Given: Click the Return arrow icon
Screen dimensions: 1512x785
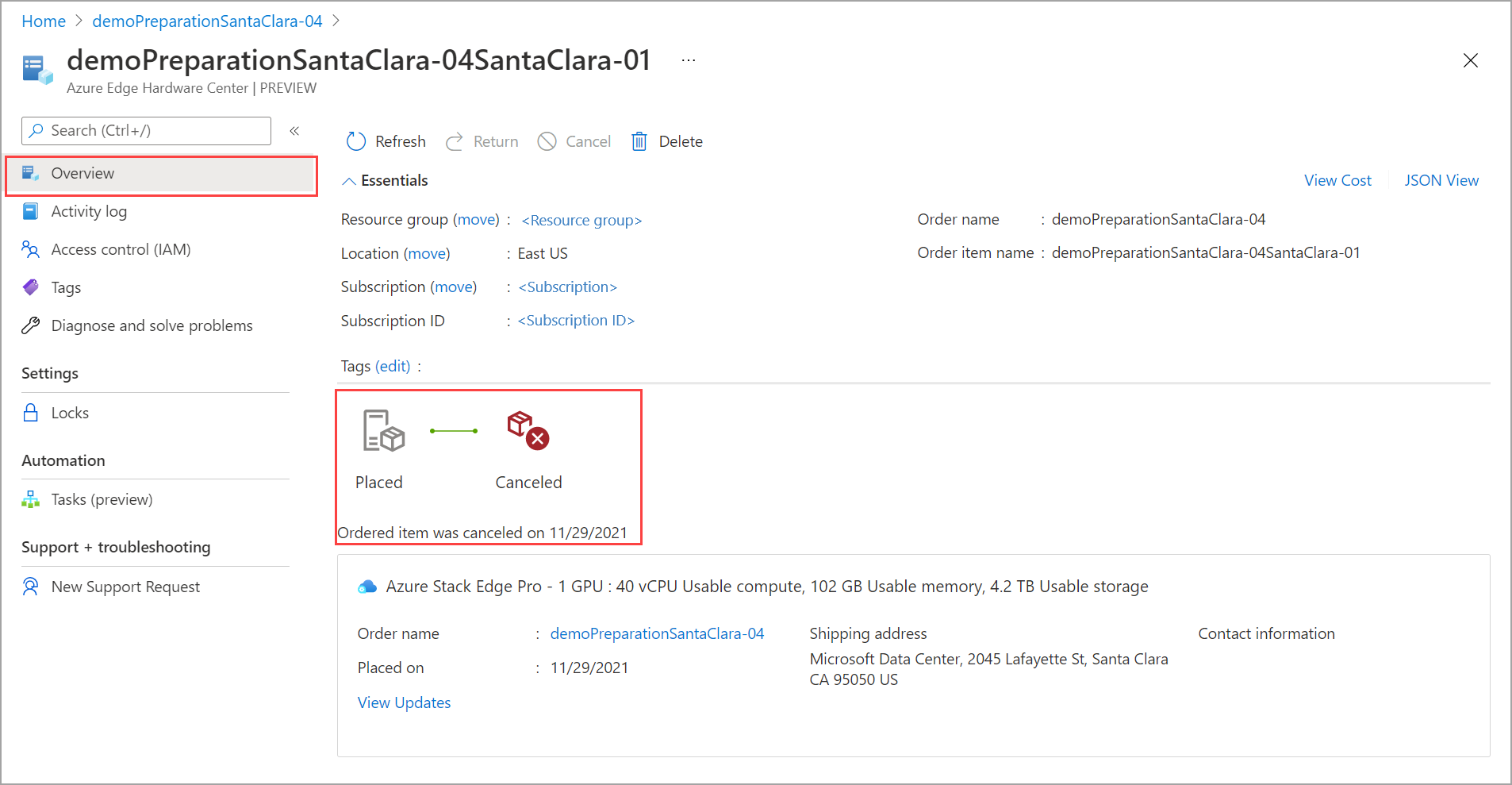Looking at the screenshot, I should coord(455,141).
